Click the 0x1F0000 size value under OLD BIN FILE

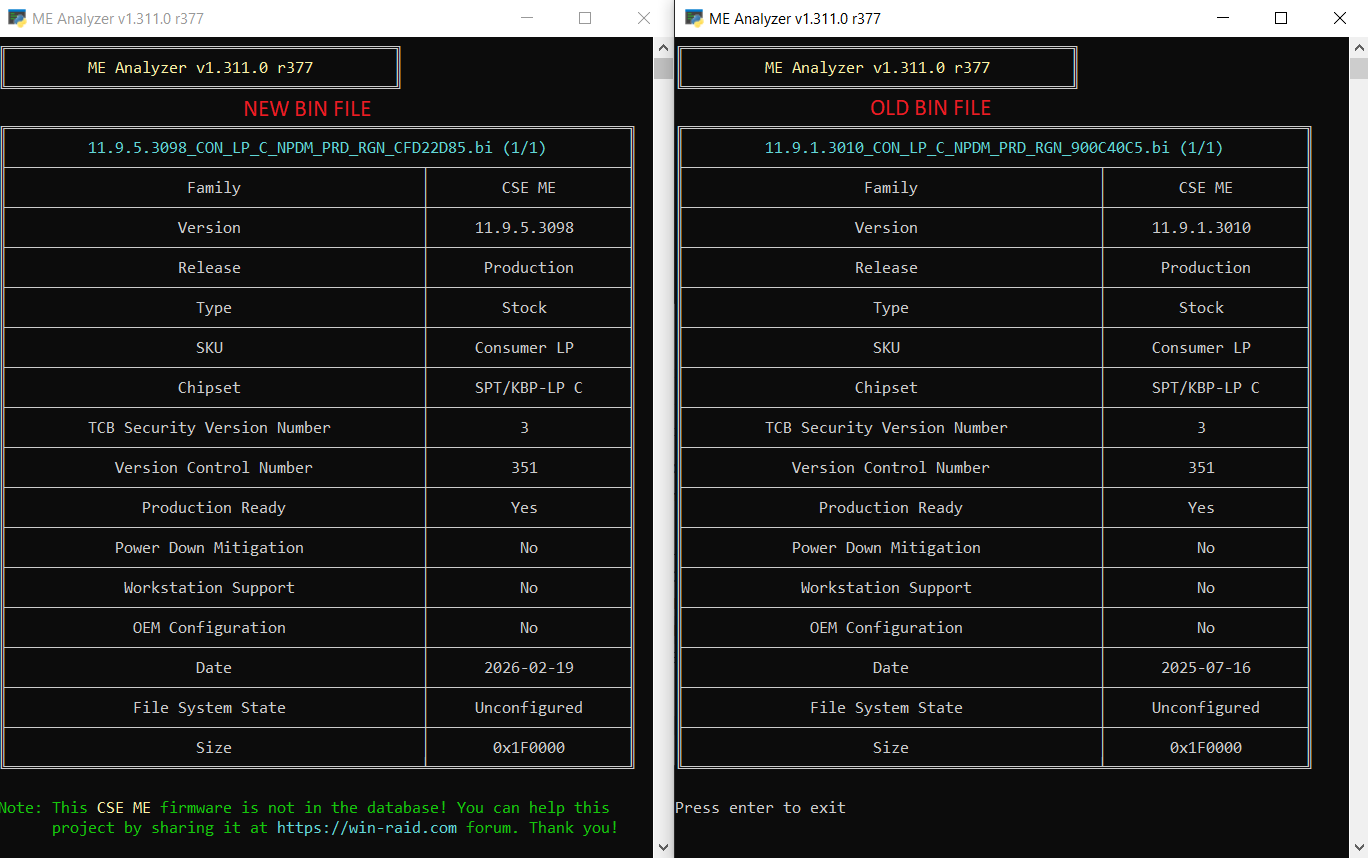click(x=1205, y=748)
